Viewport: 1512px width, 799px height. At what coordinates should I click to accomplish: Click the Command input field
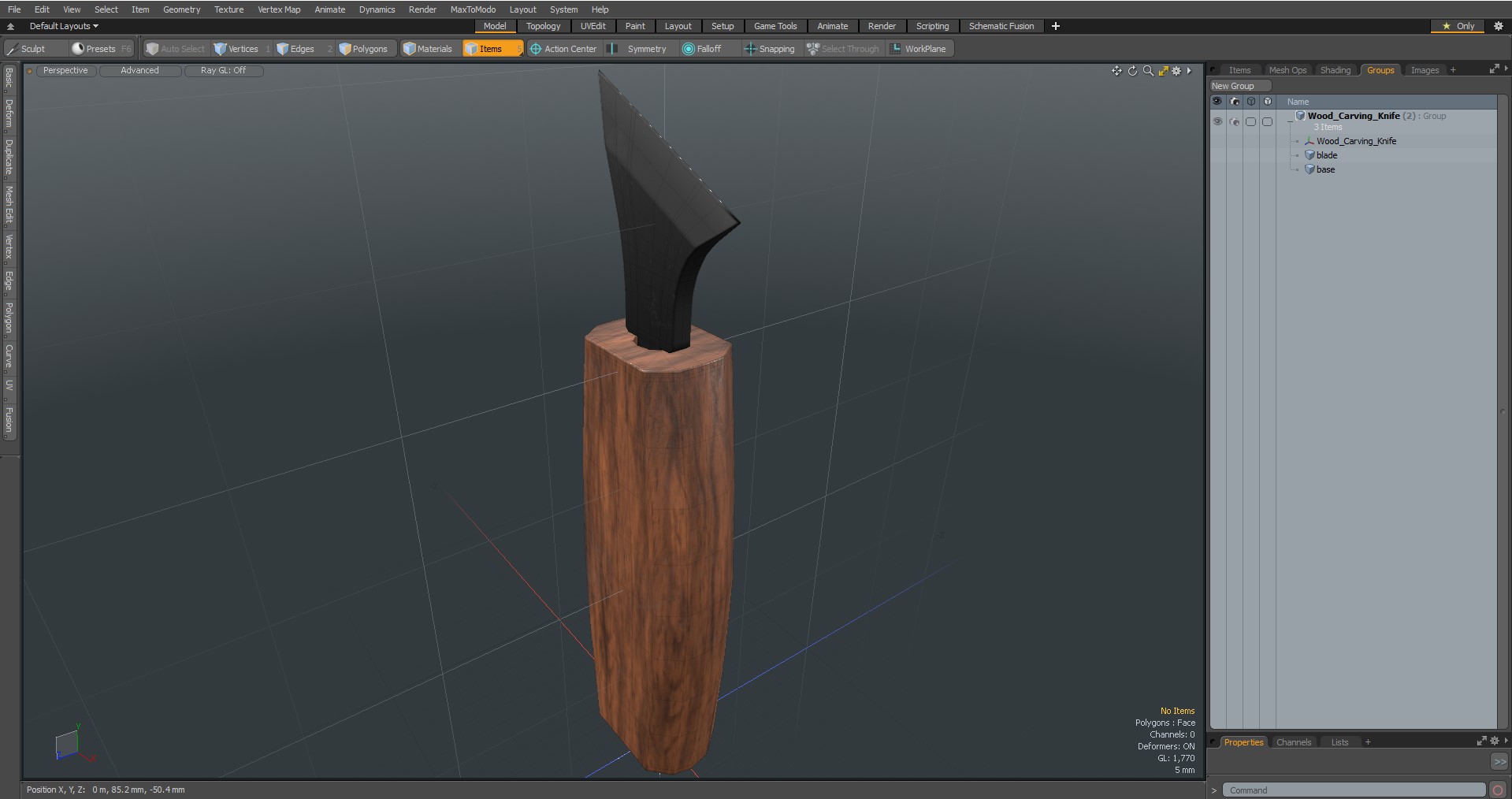pyautogui.click(x=1353, y=790)
